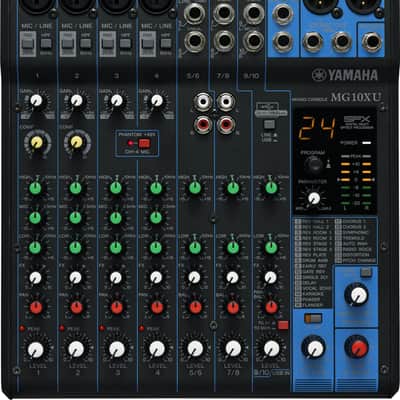Click the white POWER indicator light
Screen dimensions: 400x400
[366, 143]
